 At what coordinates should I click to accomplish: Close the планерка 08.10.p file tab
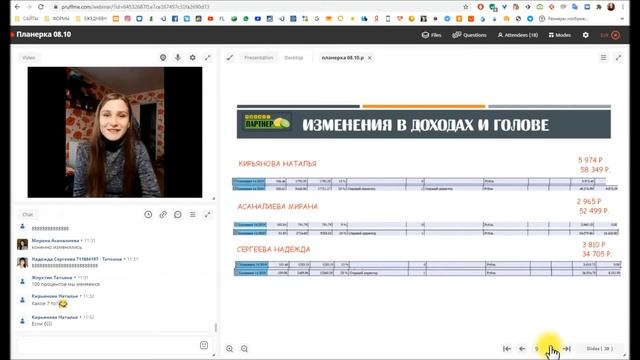(x=370, y=58)
